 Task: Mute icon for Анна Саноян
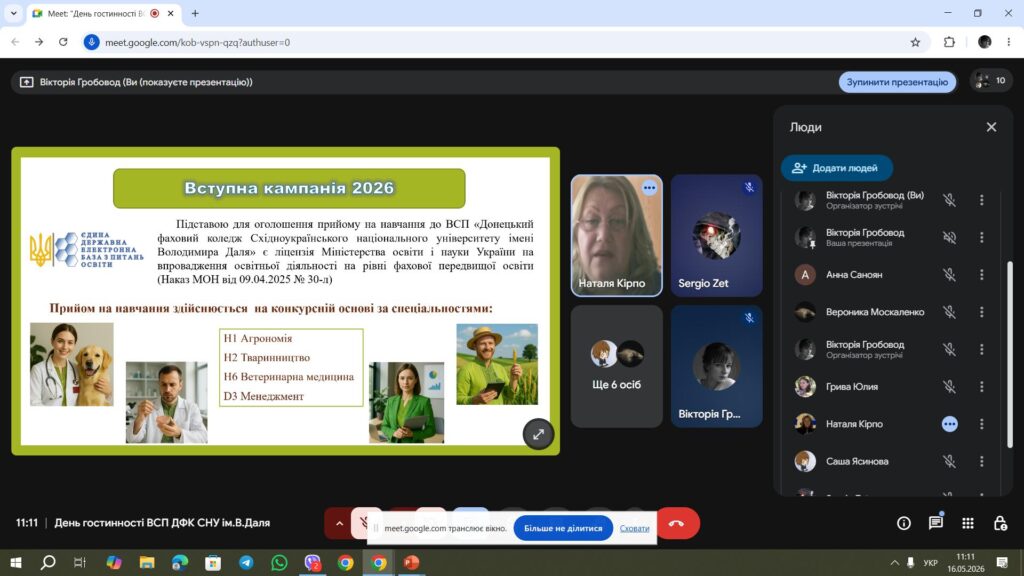[x=950, y=275]
